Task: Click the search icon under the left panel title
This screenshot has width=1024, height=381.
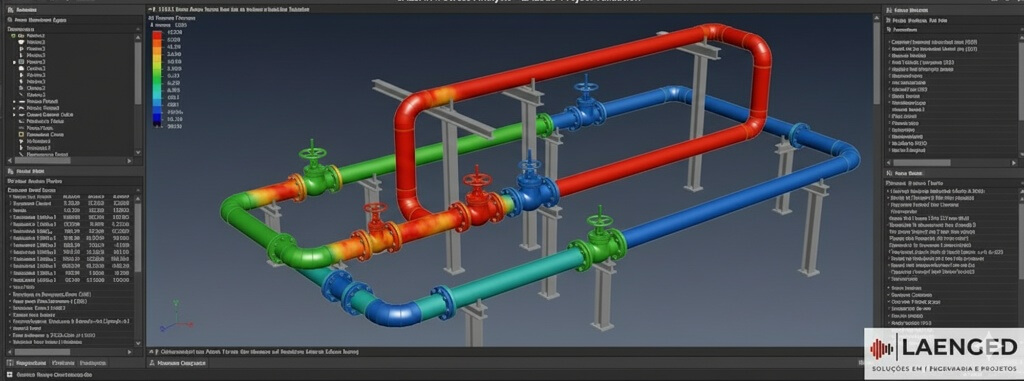Action: coord(10,20)
